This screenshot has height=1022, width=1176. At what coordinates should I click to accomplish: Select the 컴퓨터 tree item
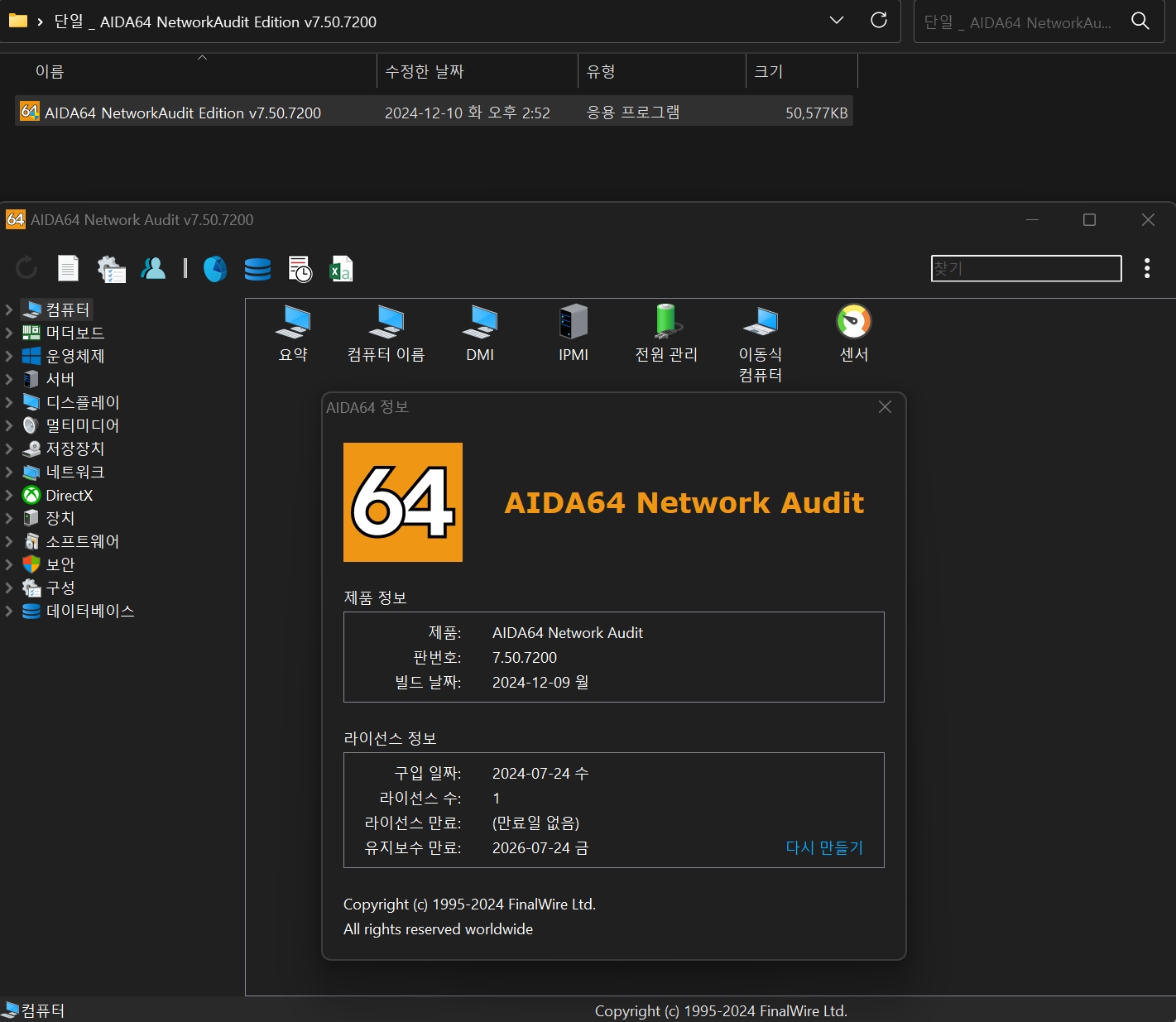[56, 309]
